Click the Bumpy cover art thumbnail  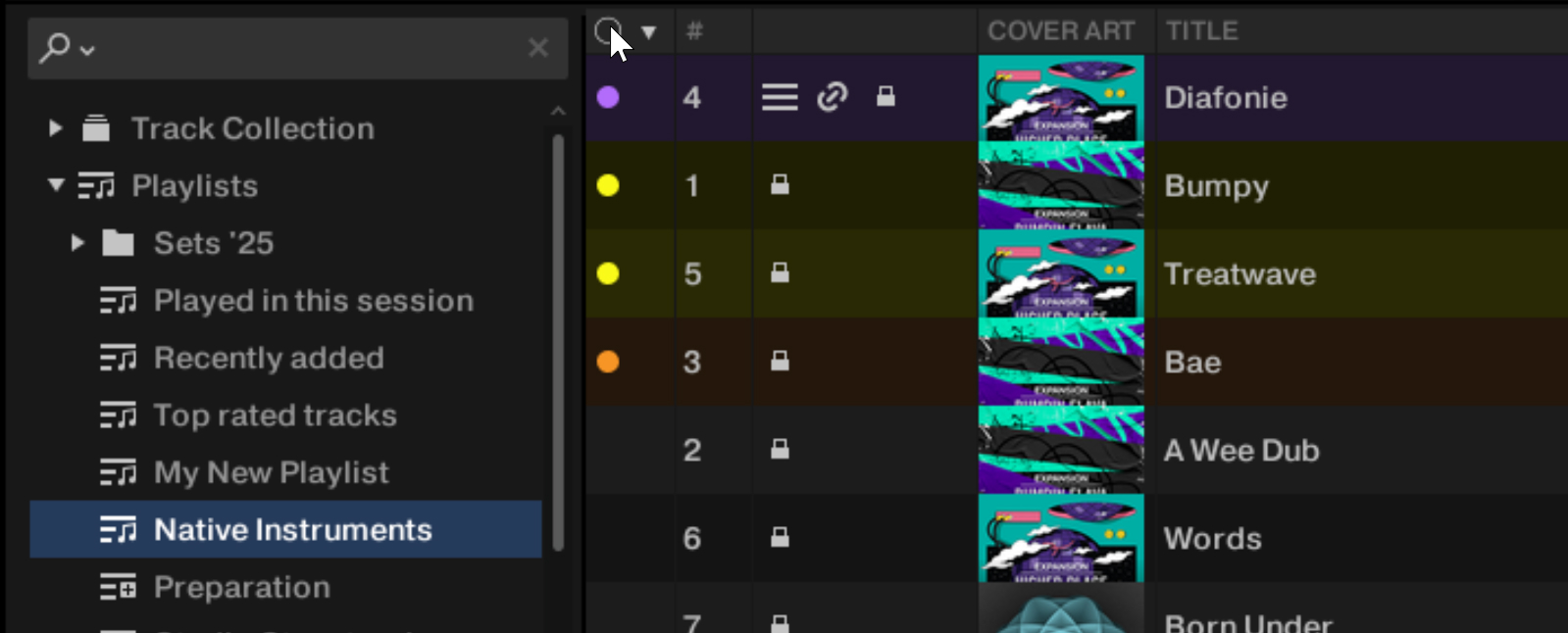coord(1061,185)
